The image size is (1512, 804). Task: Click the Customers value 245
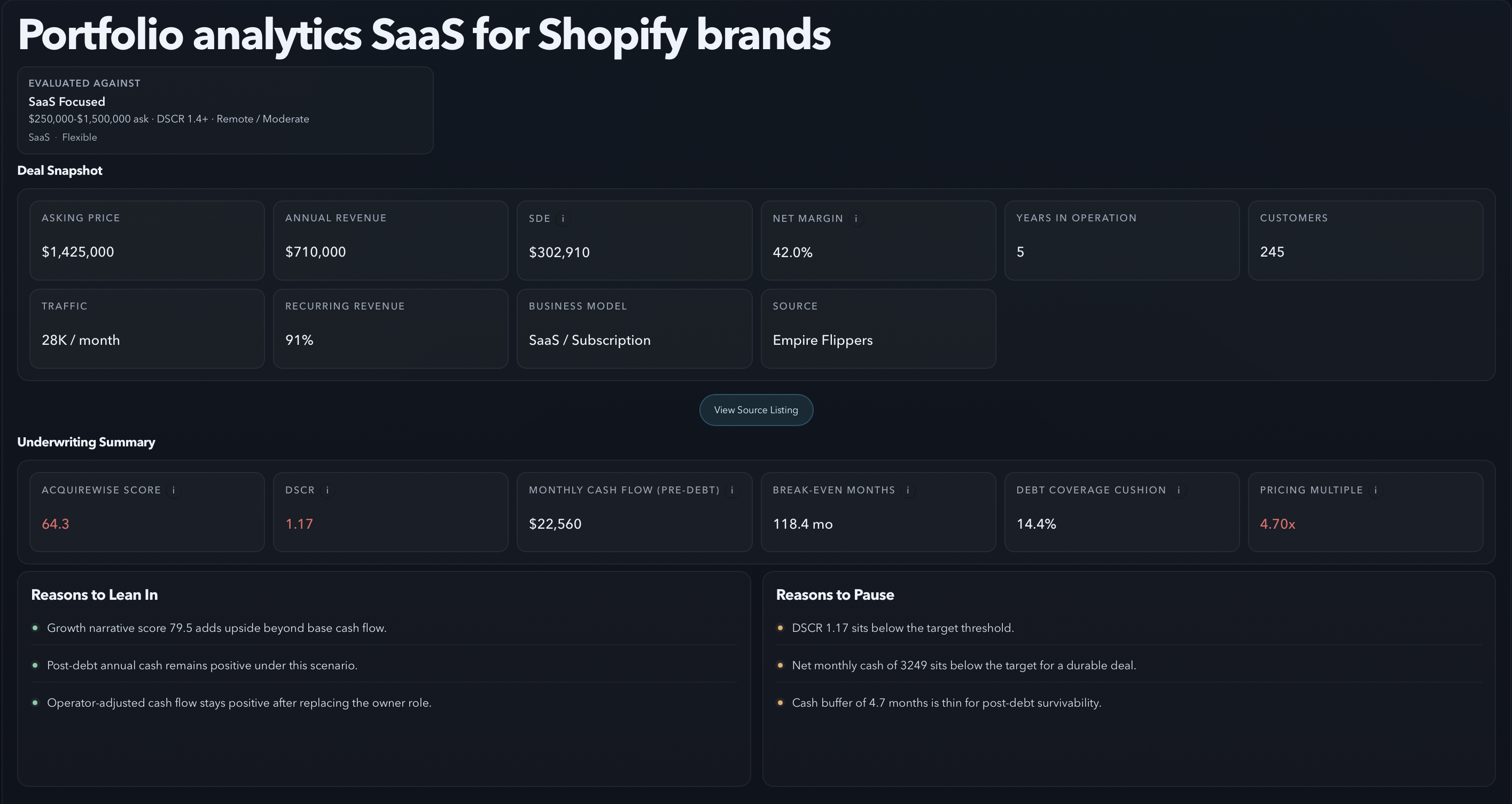point(1272,252)
